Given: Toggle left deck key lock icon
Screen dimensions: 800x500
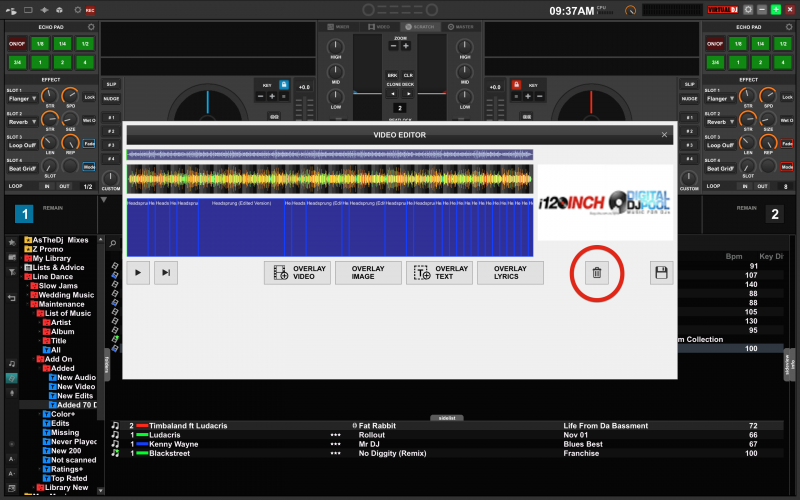Looking at the screenshot, I should coord(284,85).
